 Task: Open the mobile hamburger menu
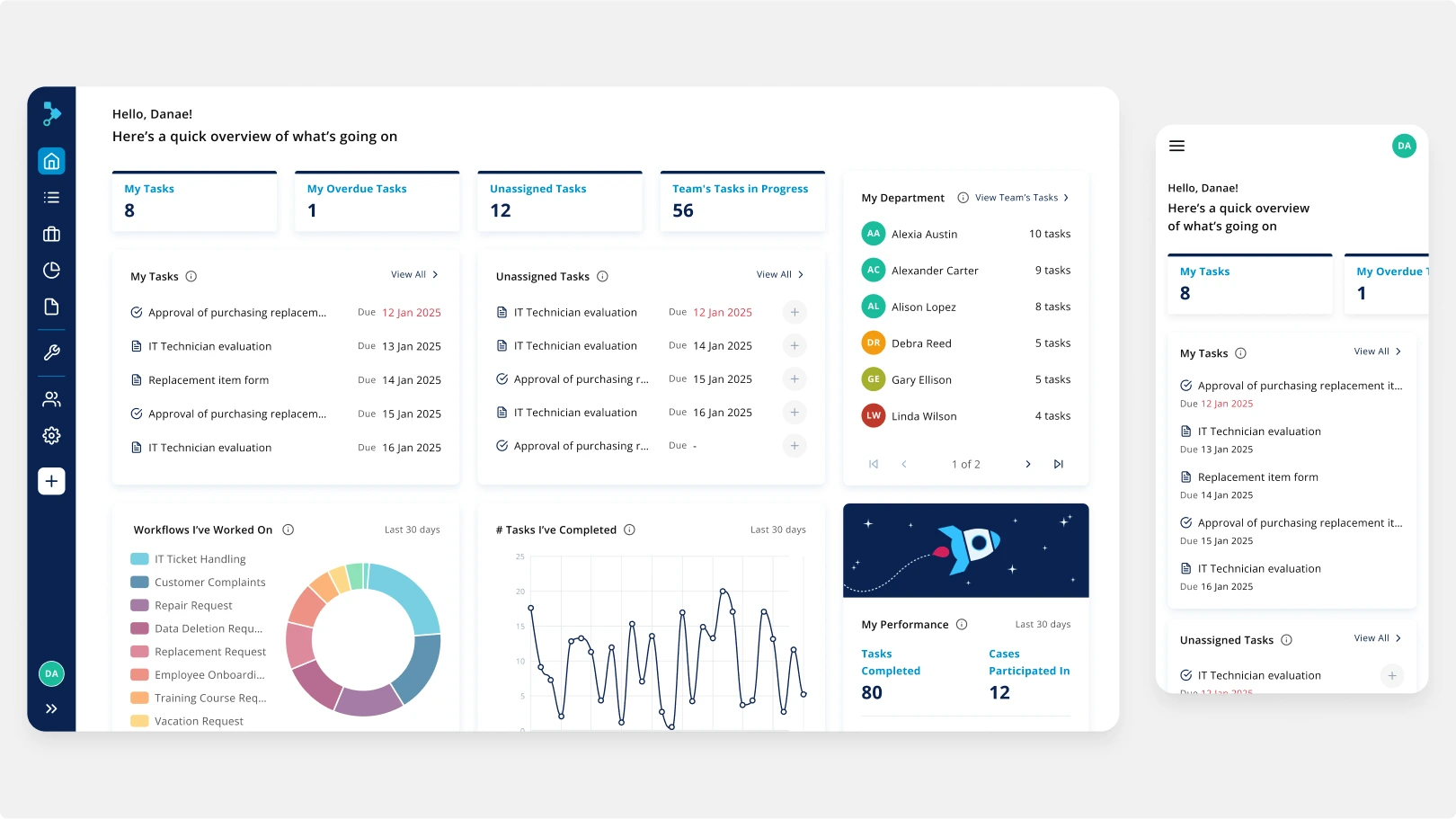pyautogui.click(x=1176, y=147)
